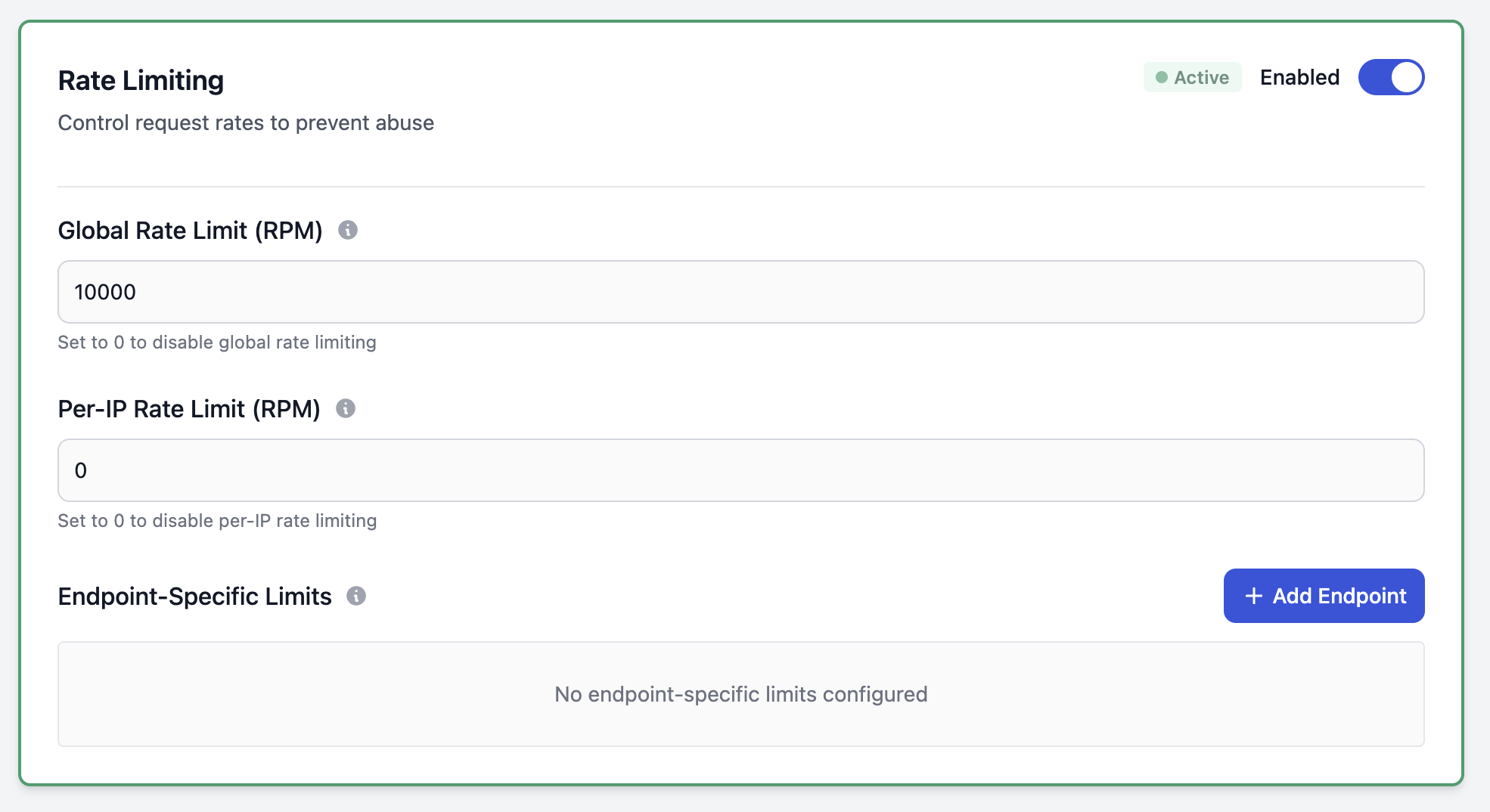Click the info tooltip nearest Rate Limiting heading
Image resolution: width=1490 pixels, height=812 pixels.
click(x=349, y=231)
